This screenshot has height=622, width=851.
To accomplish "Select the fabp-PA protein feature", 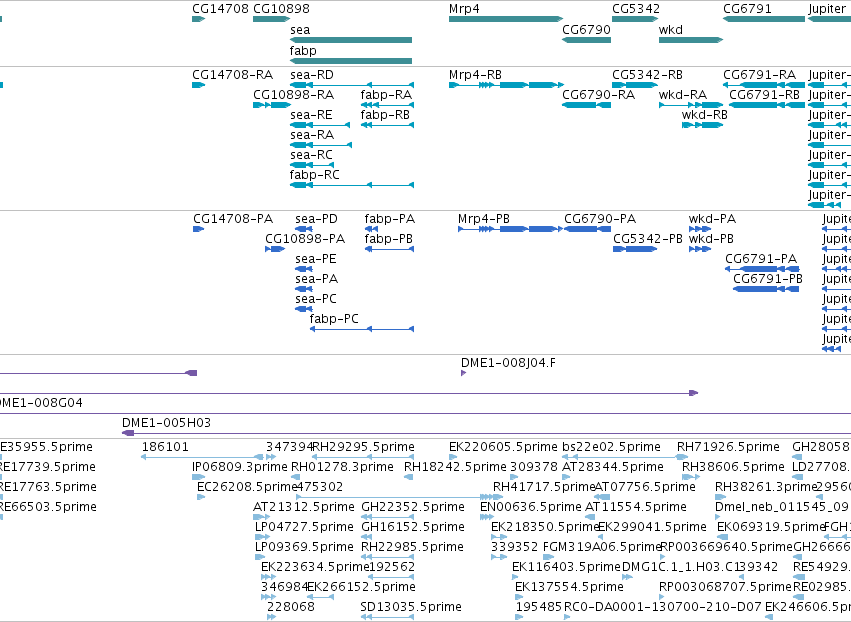I will tap(371, 229).
